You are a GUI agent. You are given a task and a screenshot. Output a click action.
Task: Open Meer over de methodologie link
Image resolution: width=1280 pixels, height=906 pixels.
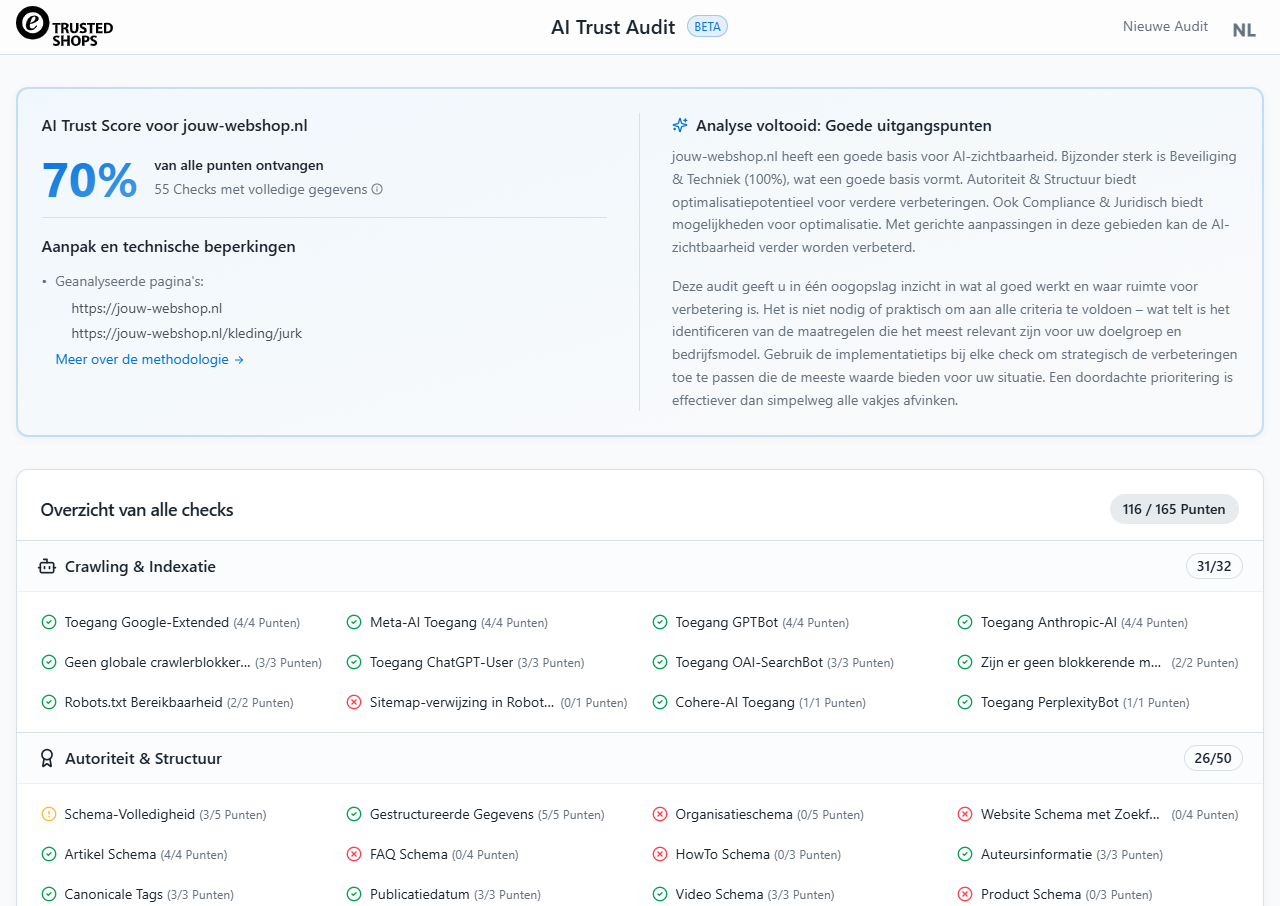(150, 360)
